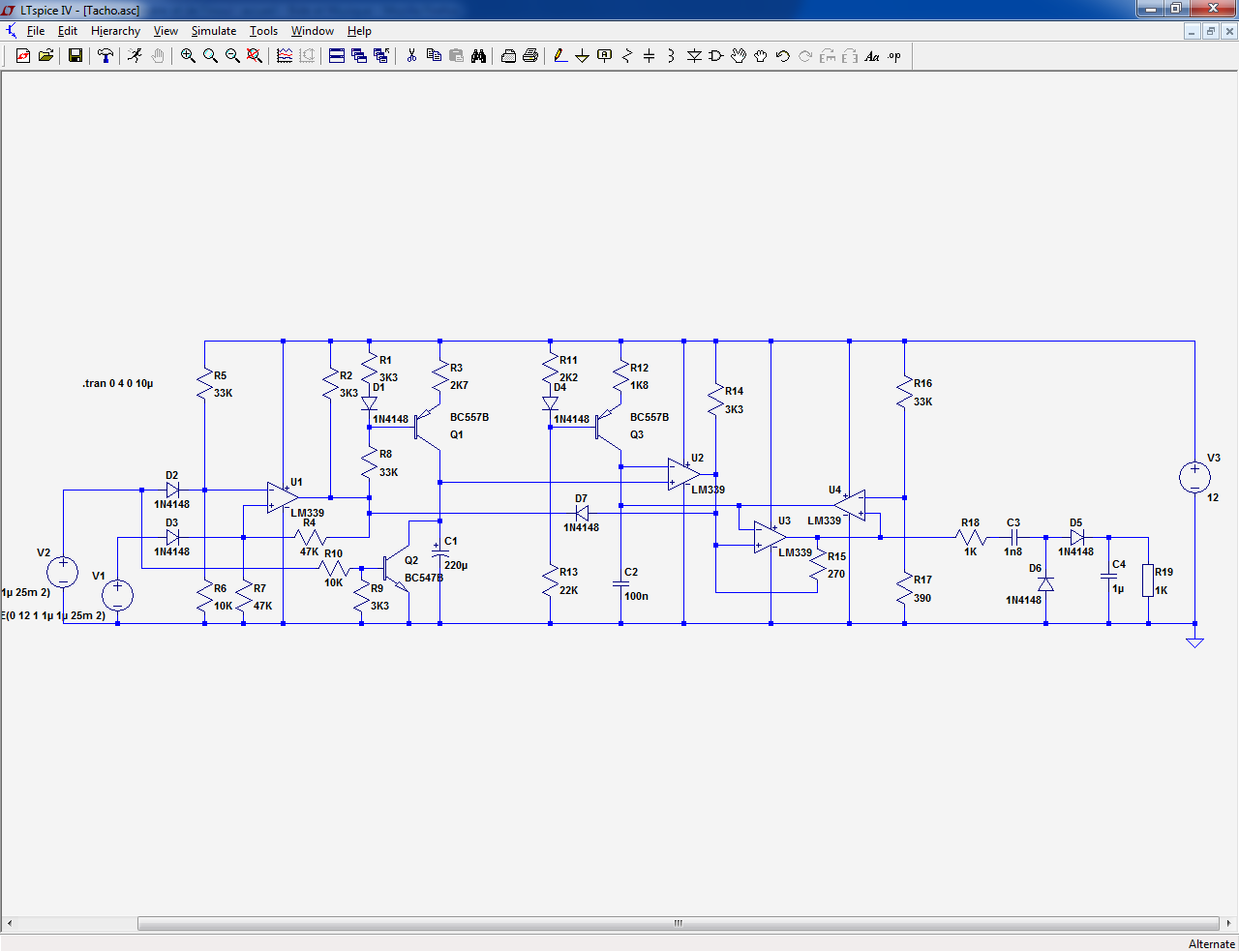Open the Edit menu
Image resolution: width=1239 pixels, height=952 pixels.
[x=68, y=31]
